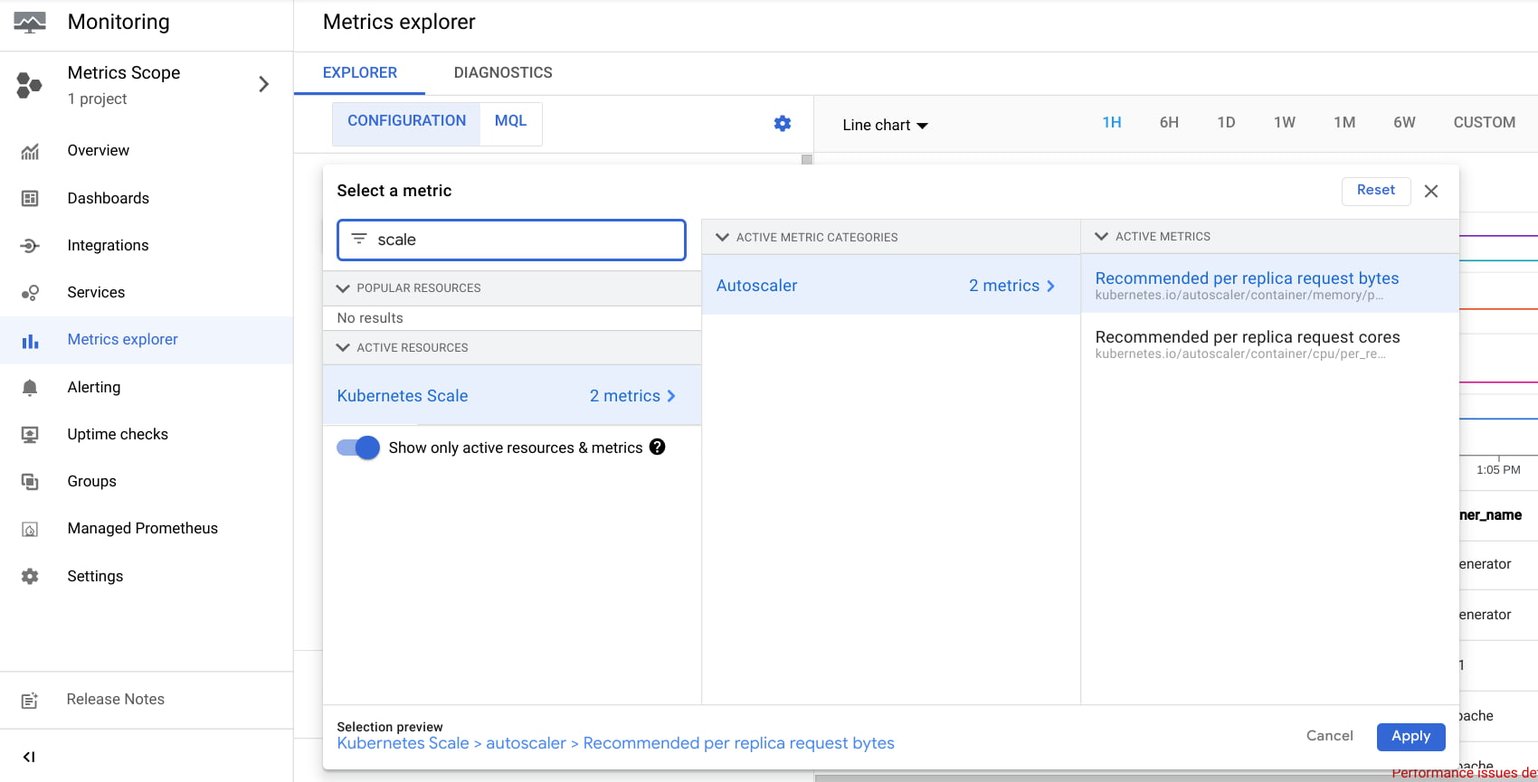Open the Dashboards page link
The height and width of the screenshot is (782, 1538).
click(x=108, y=198)
